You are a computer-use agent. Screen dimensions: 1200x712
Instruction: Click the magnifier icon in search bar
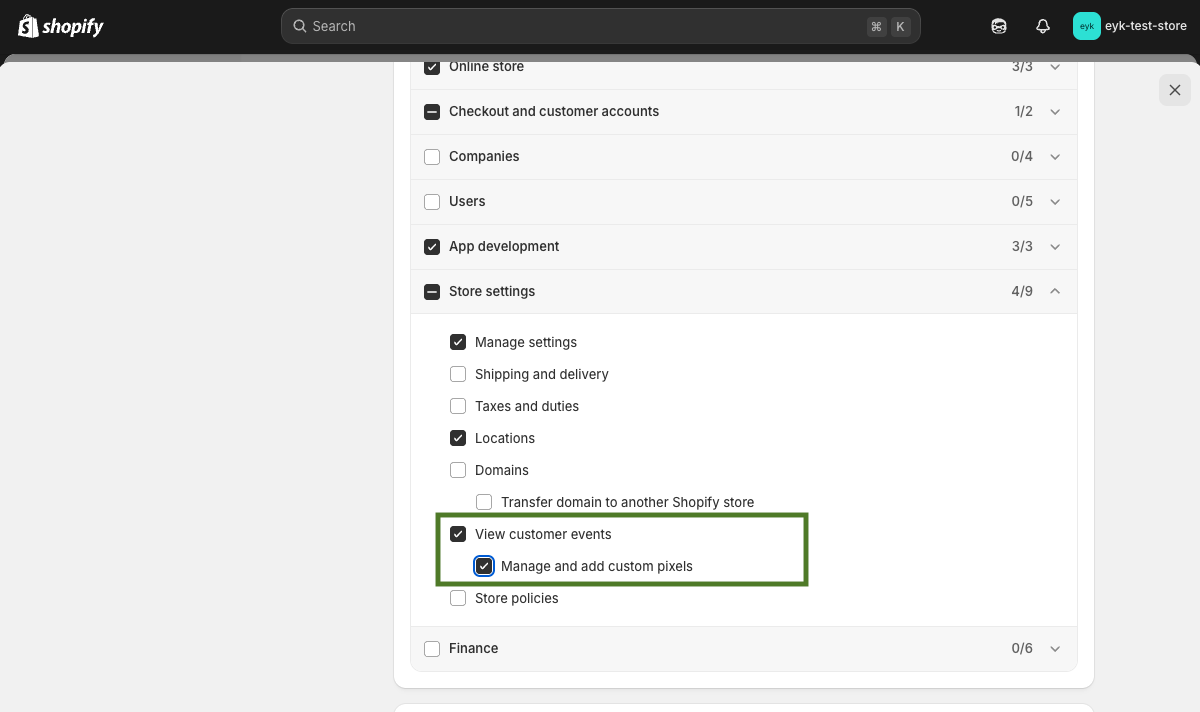(x=300, y=26)
